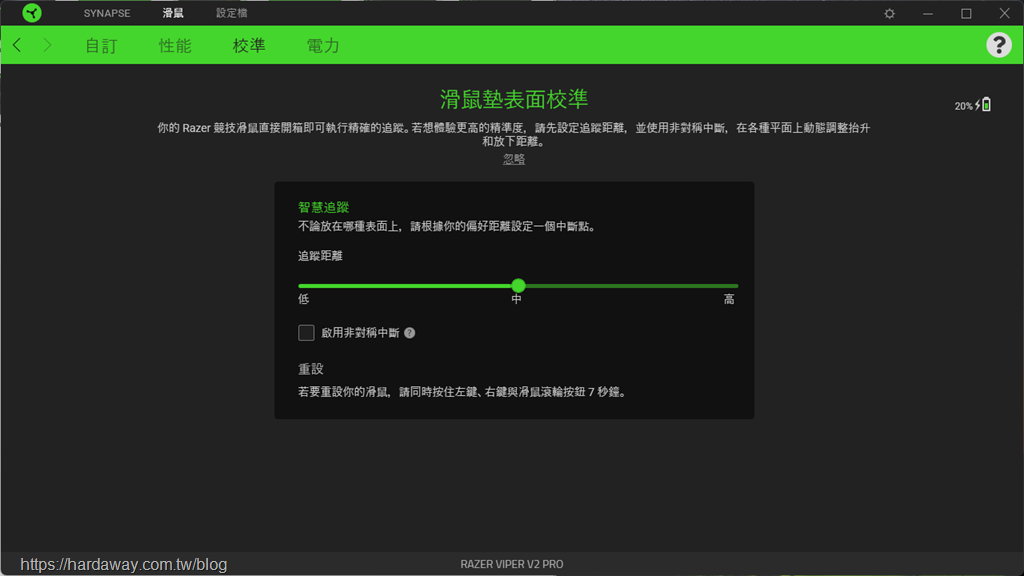Set tracking distance to 高
Viewport: 1024px width, 576px height.
tap(729, 299)
